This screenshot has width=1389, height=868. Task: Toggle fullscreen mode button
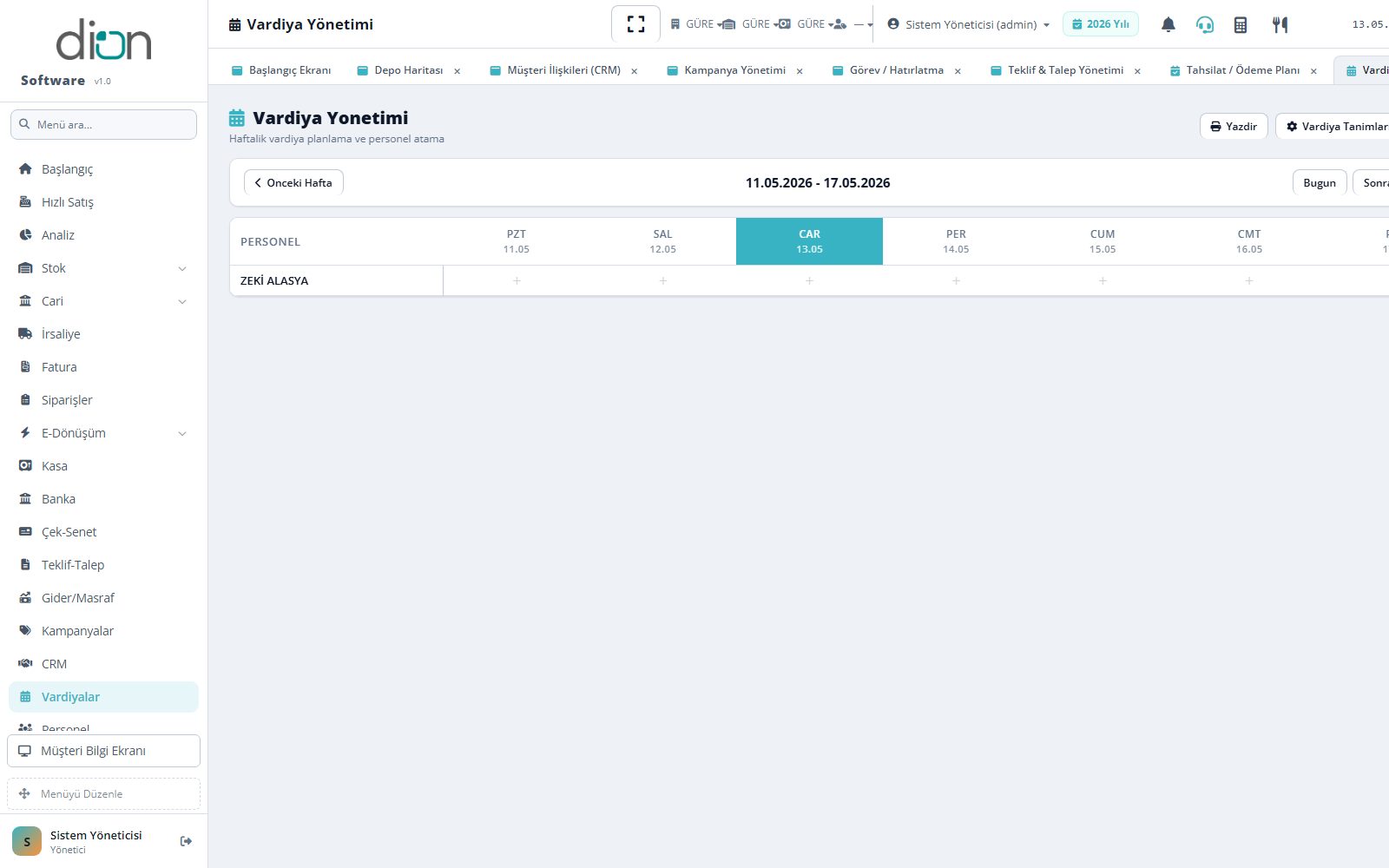pyautogui.click(x=635, y=24)
